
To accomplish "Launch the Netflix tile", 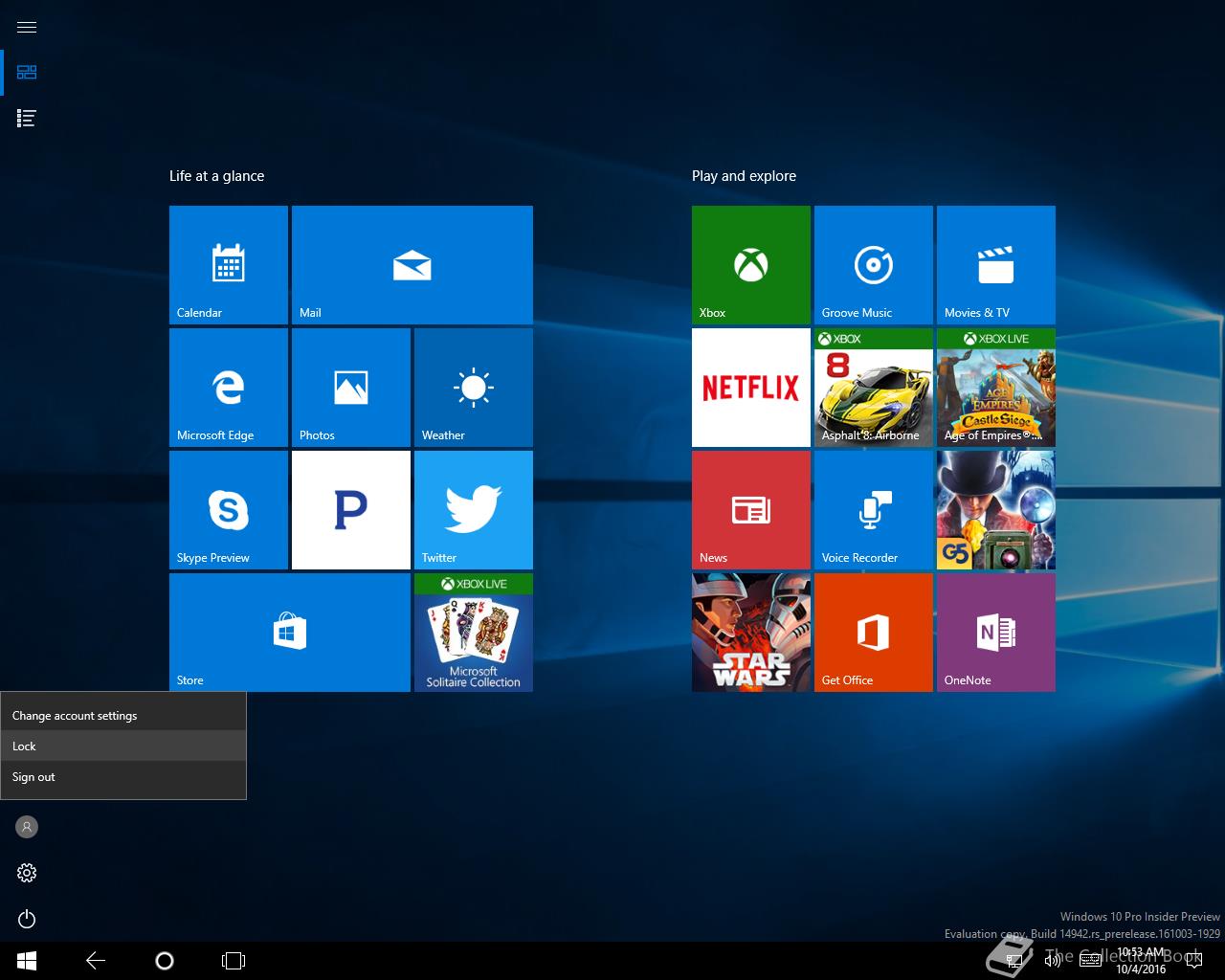I will point(751,388).
